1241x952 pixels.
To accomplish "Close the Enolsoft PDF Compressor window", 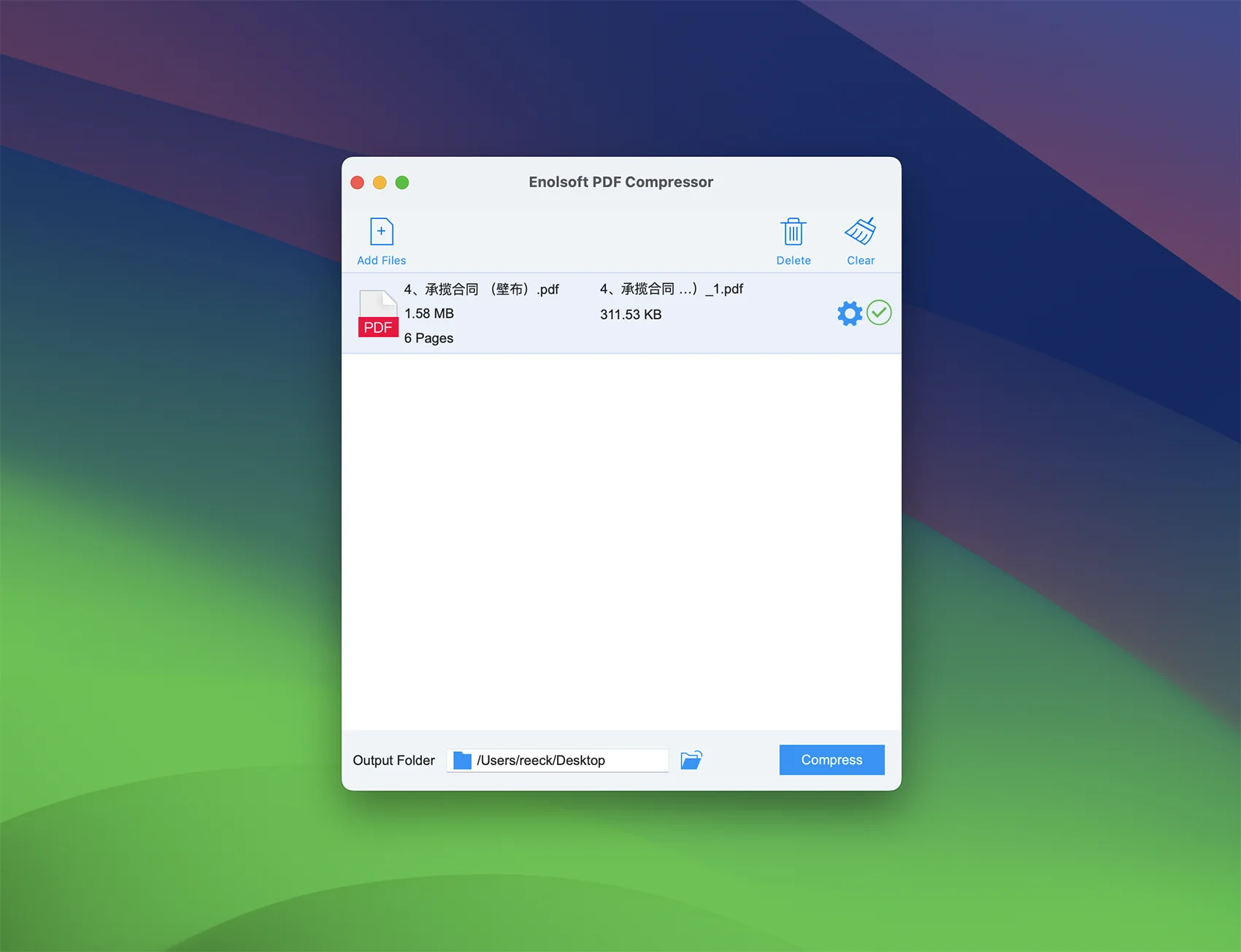I will tap(358, 183).
